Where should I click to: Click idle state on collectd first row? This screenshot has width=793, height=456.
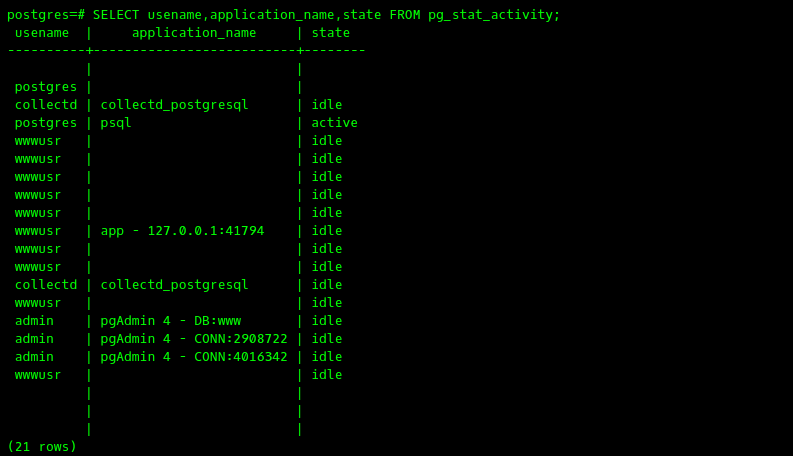[327, 105]
